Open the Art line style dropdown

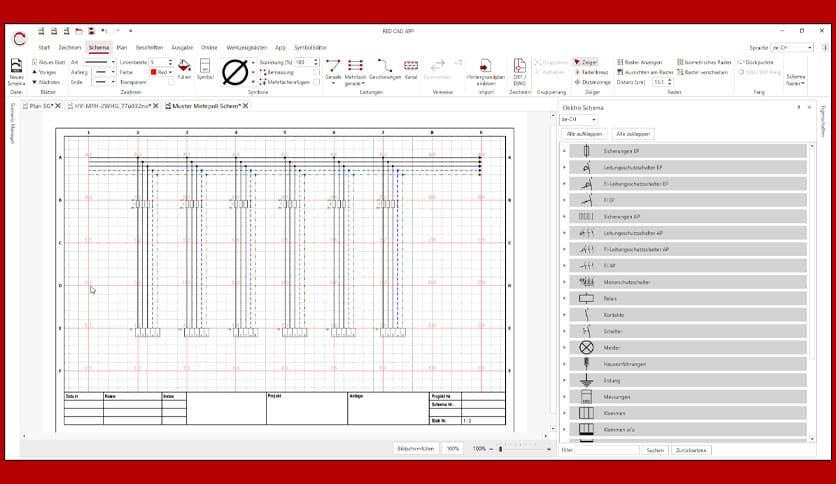113,62
